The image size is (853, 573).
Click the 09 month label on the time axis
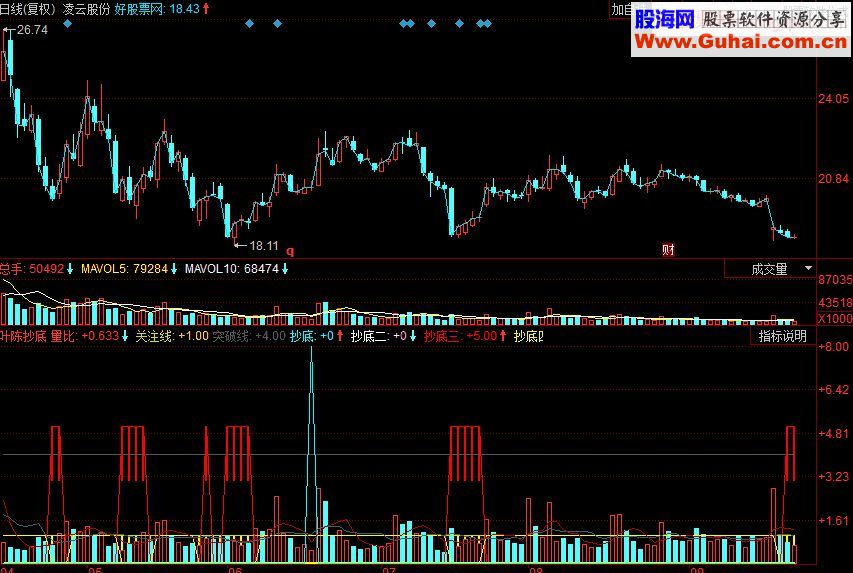click(x=696, y=569)
